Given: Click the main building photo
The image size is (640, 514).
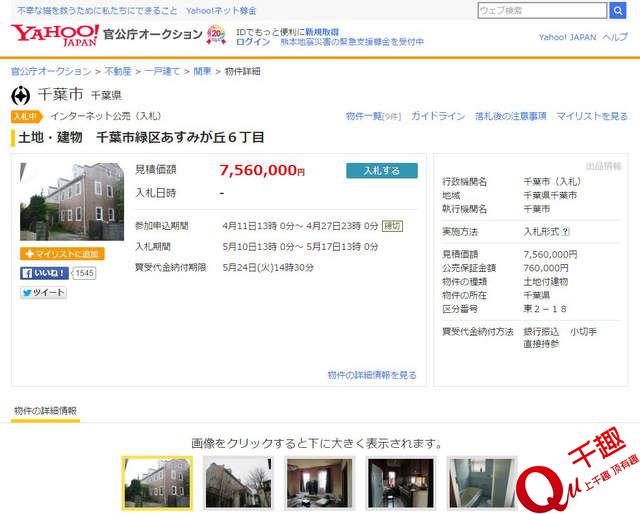Looking at the screenshot, I should (72, 202).
